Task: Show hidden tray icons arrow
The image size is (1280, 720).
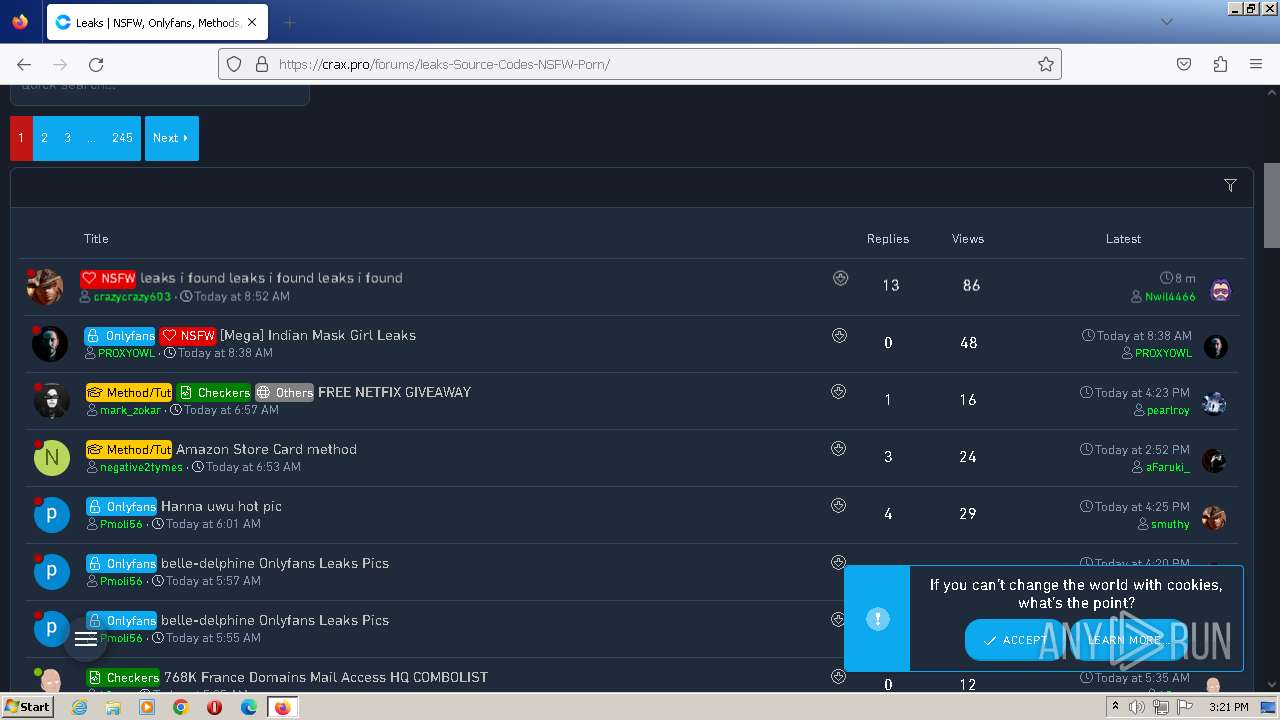Action: click(x=1115, y=707)
